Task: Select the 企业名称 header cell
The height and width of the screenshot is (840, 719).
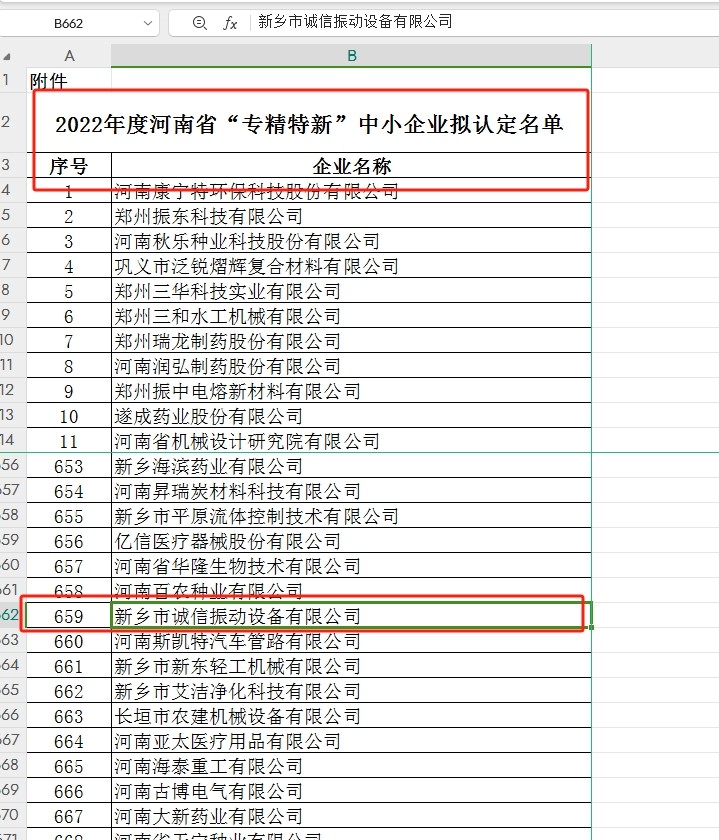Action: point(351,166)
